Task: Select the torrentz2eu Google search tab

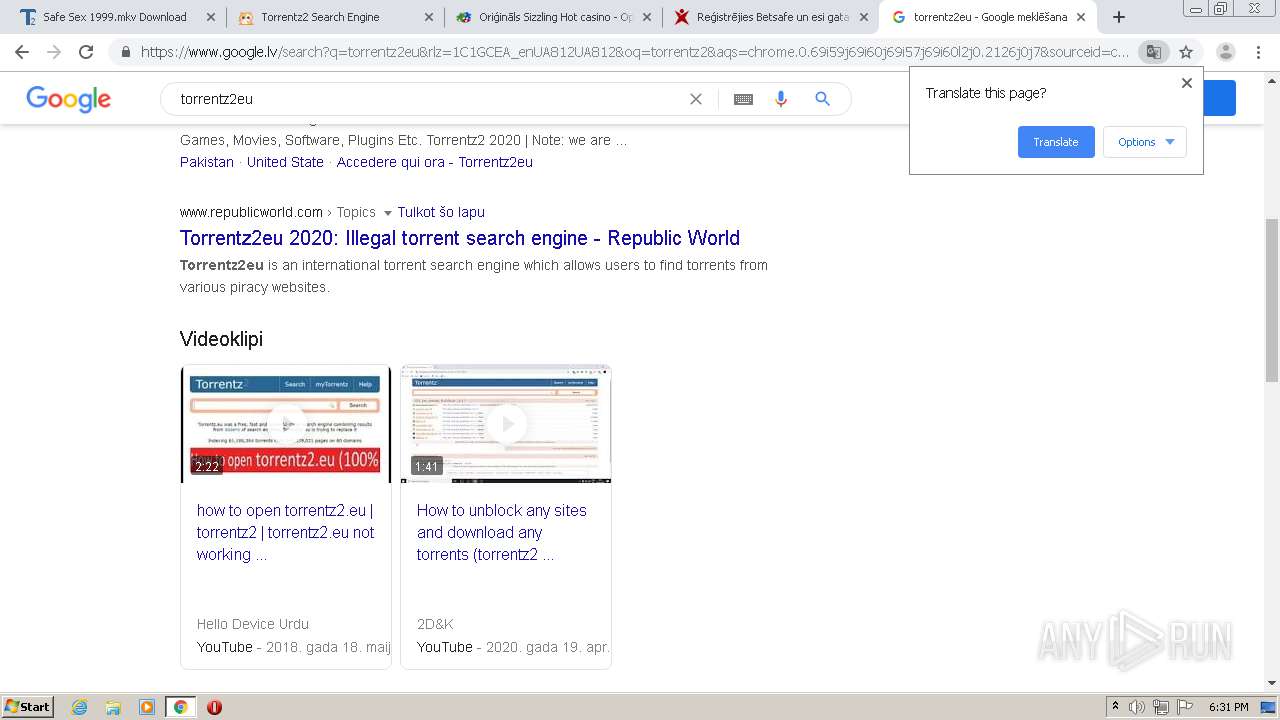Action: tap(987, 17)
